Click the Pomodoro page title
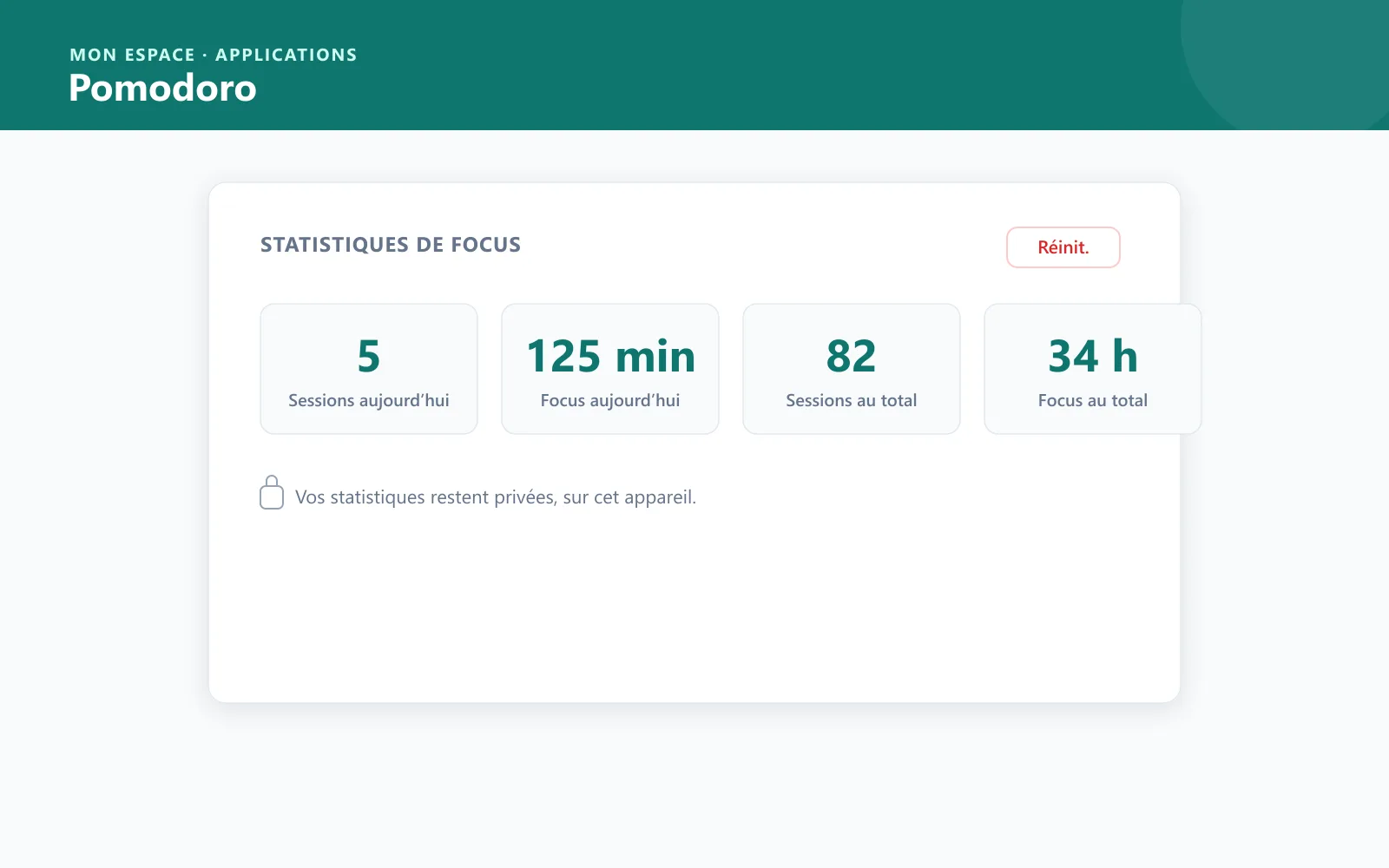This screenshot has width=1389, height=868. [x=163, y=88]
